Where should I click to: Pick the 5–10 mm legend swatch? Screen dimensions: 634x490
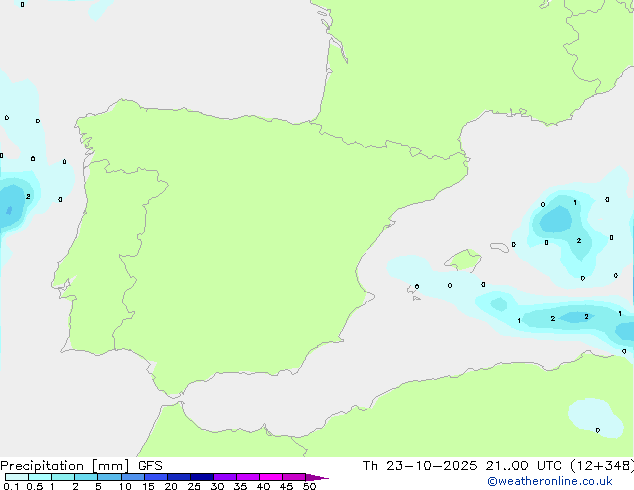109,477
